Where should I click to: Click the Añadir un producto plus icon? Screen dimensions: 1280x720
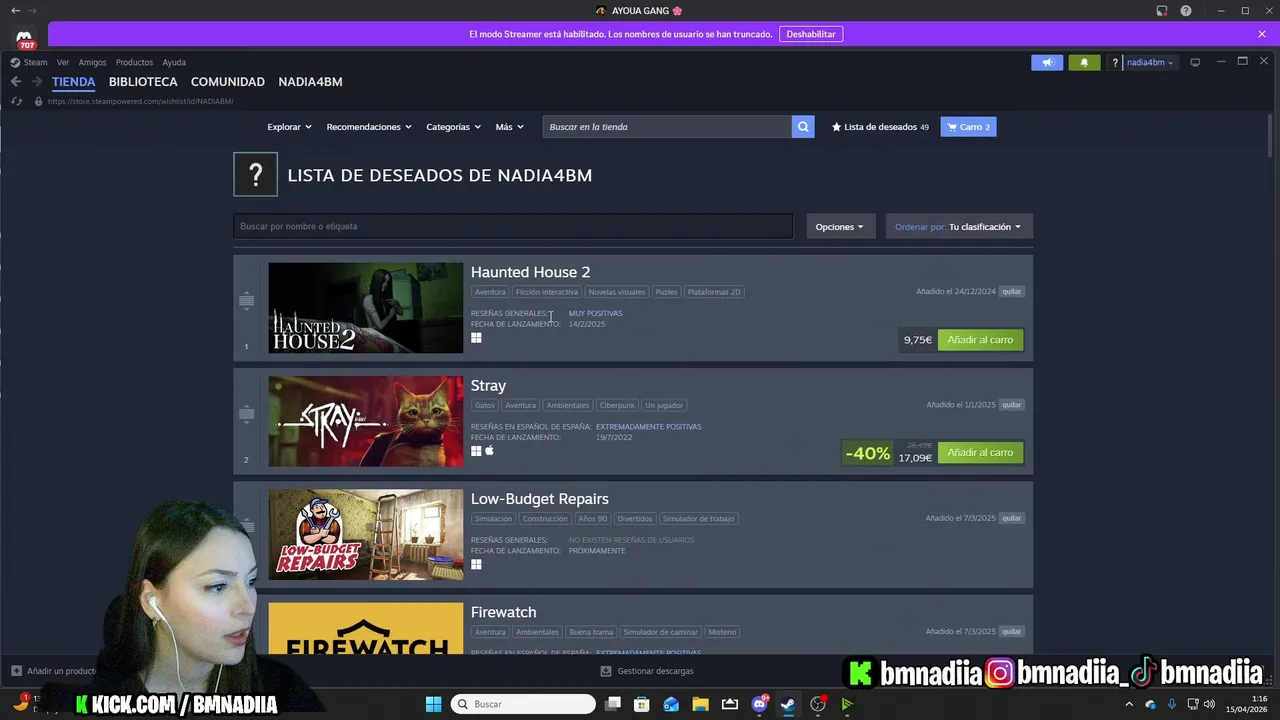tap(16, 671)
